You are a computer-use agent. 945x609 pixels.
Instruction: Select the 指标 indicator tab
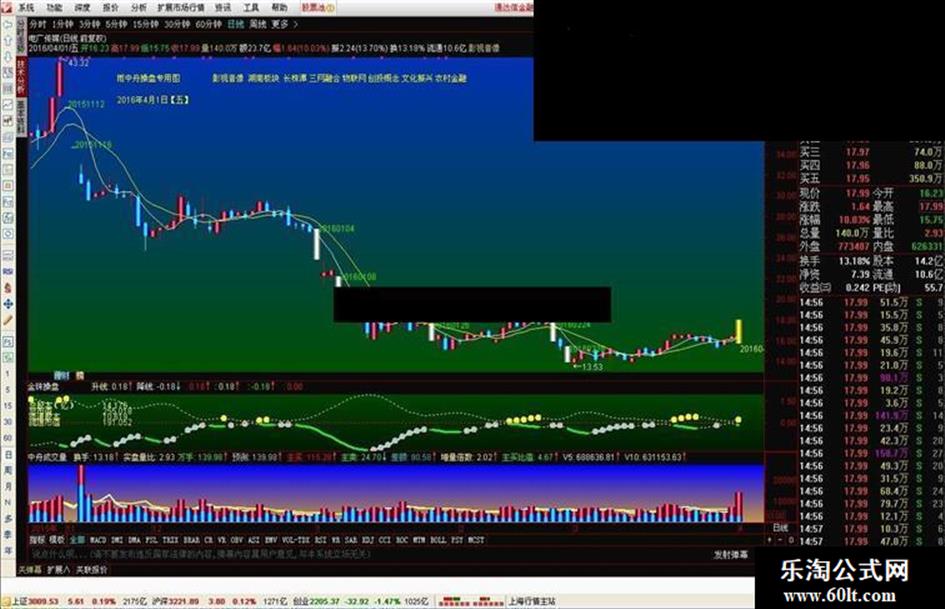point(37,540)
